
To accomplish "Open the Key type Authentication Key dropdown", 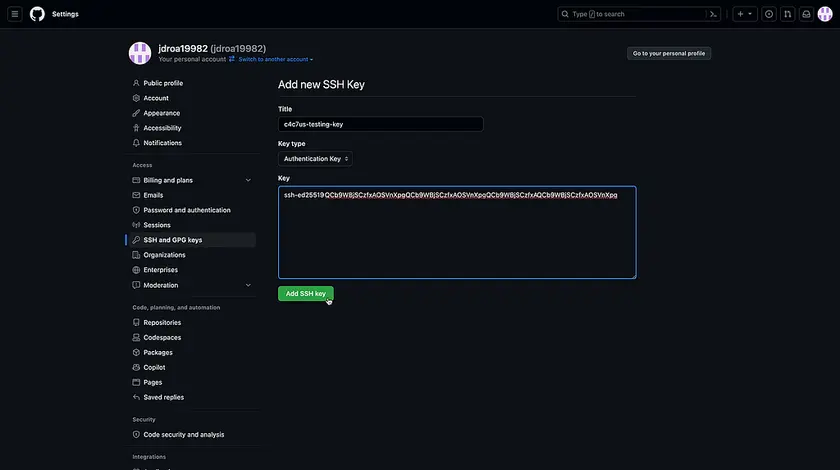I will coord(315,159).
